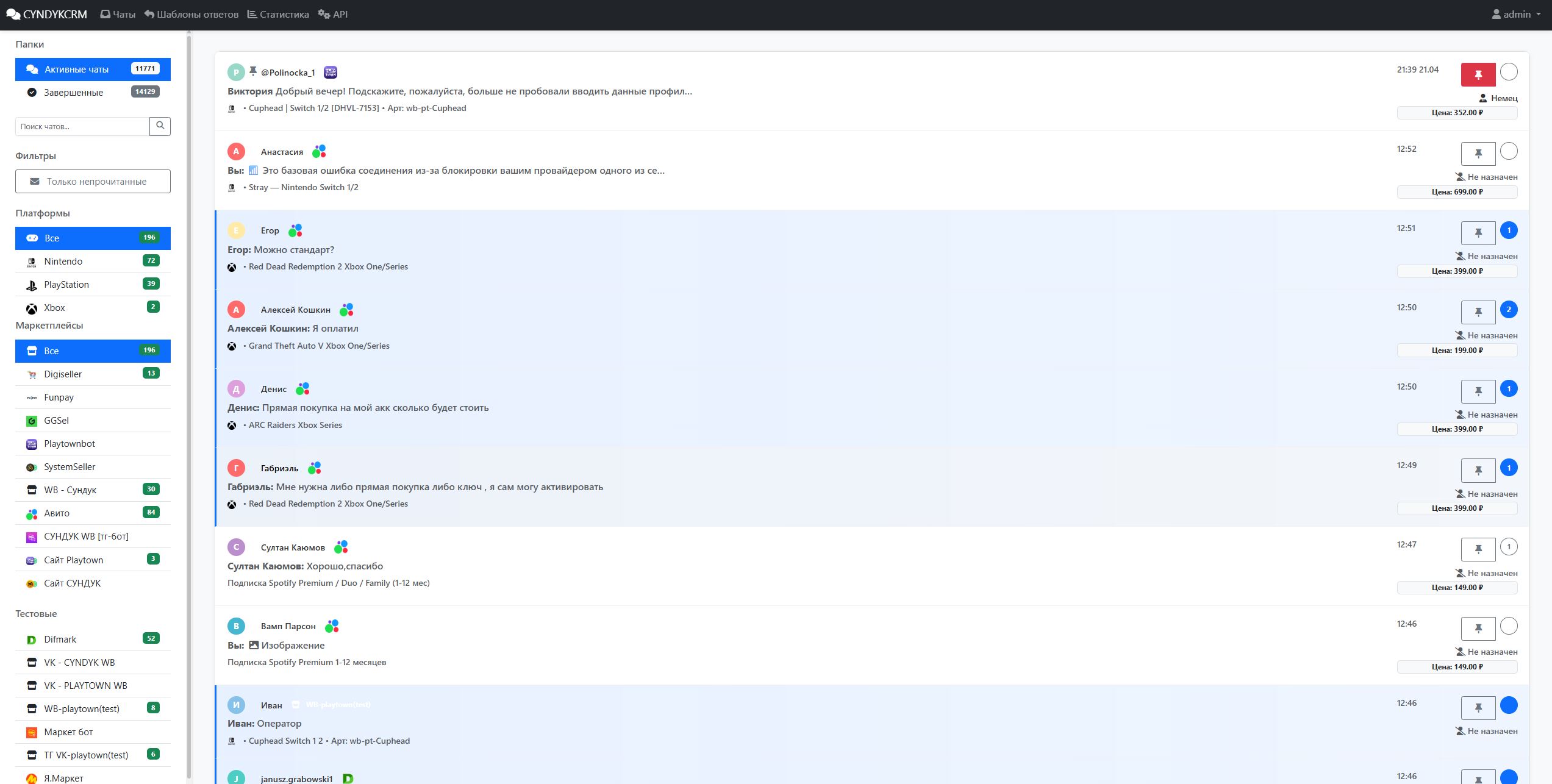The height and width of the screenshot is (784, 1552).
Task: Filter by VK - PLAYTOWN WB
Action: tap(93, 685)
